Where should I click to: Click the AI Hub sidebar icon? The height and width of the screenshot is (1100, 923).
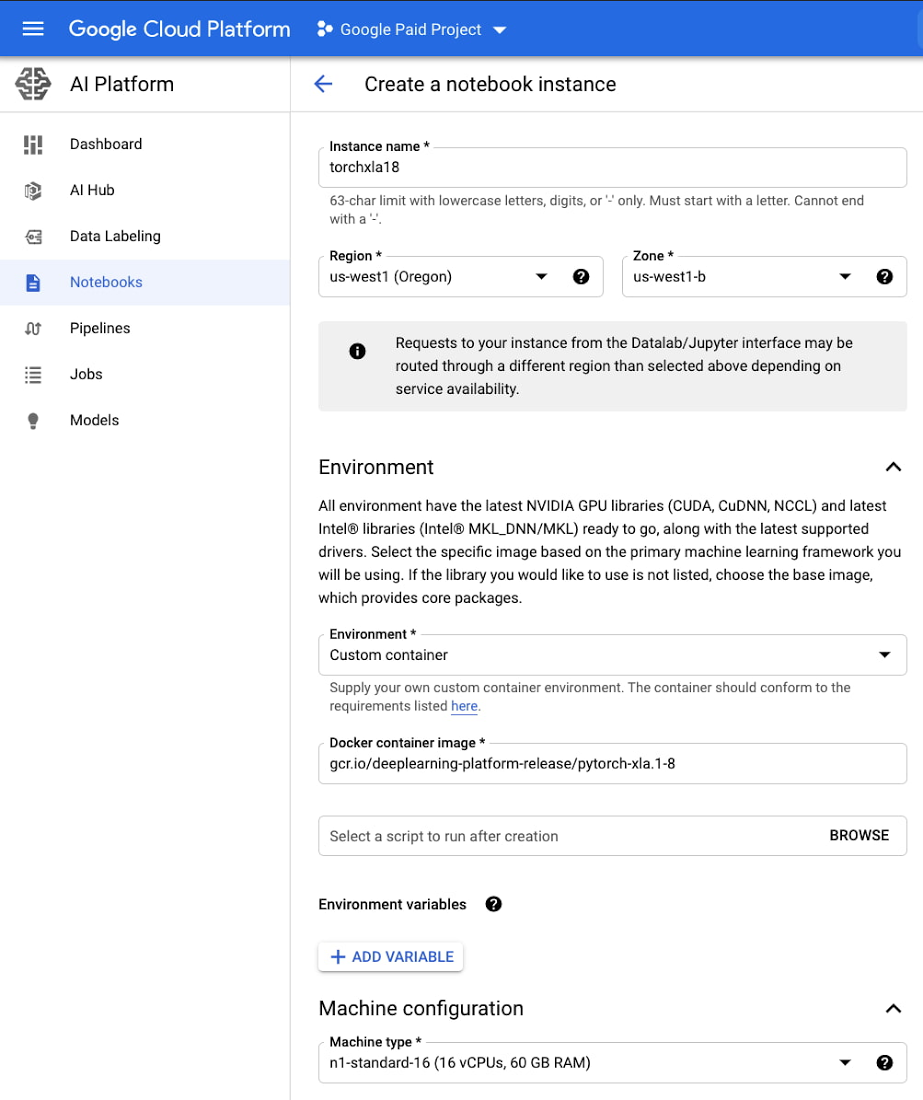coord(33,191)
